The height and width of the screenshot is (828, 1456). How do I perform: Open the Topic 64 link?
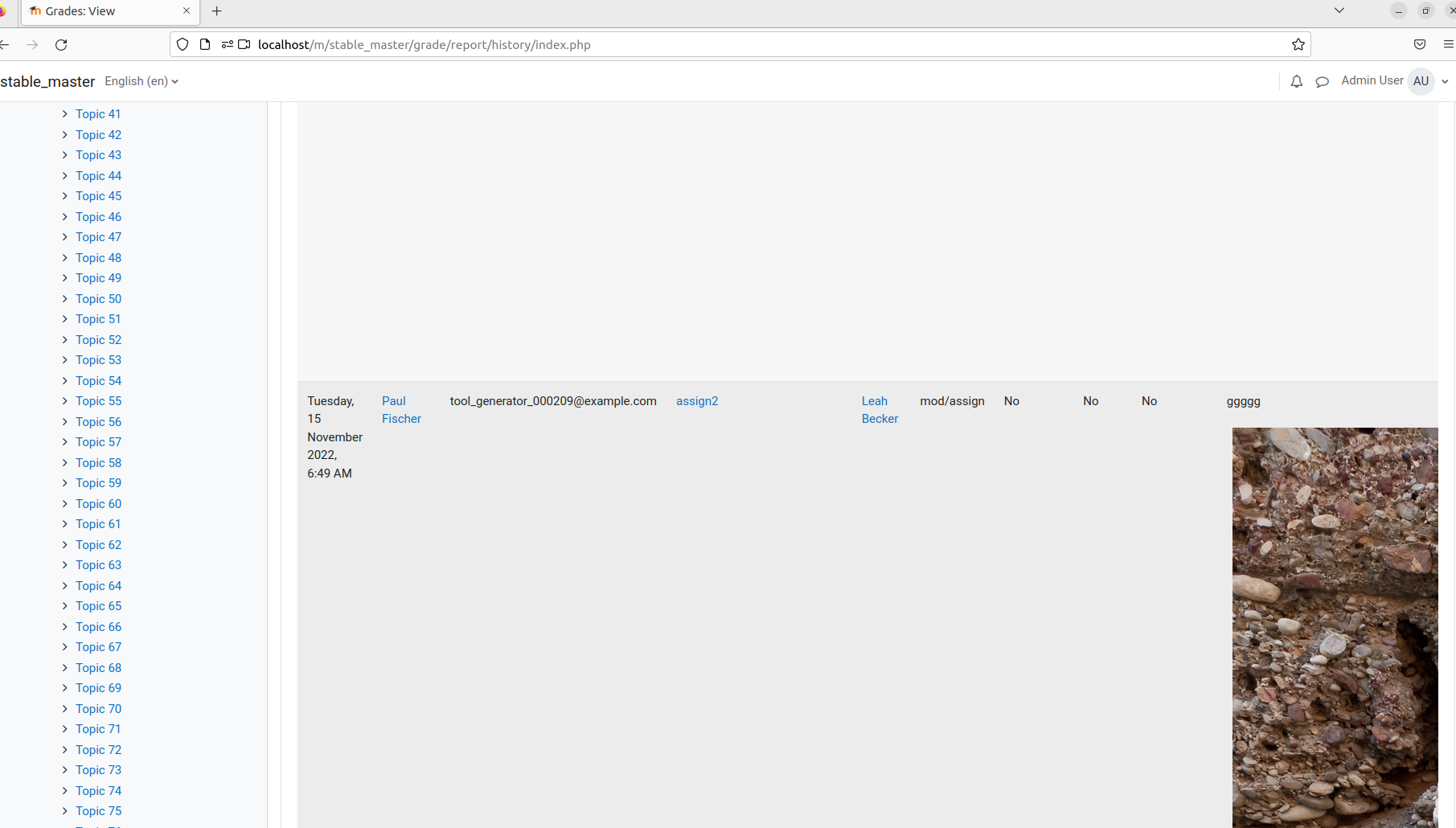(x=99, y=586)
